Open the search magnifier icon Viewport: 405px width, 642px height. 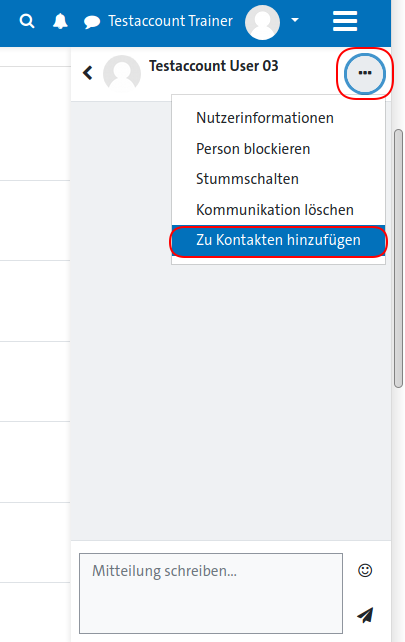tap(27, 21)
